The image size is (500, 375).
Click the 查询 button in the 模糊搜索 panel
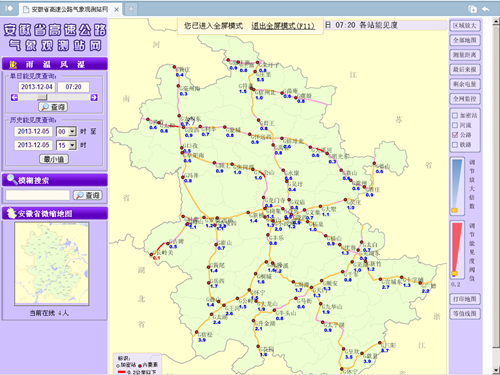[88, 195]
